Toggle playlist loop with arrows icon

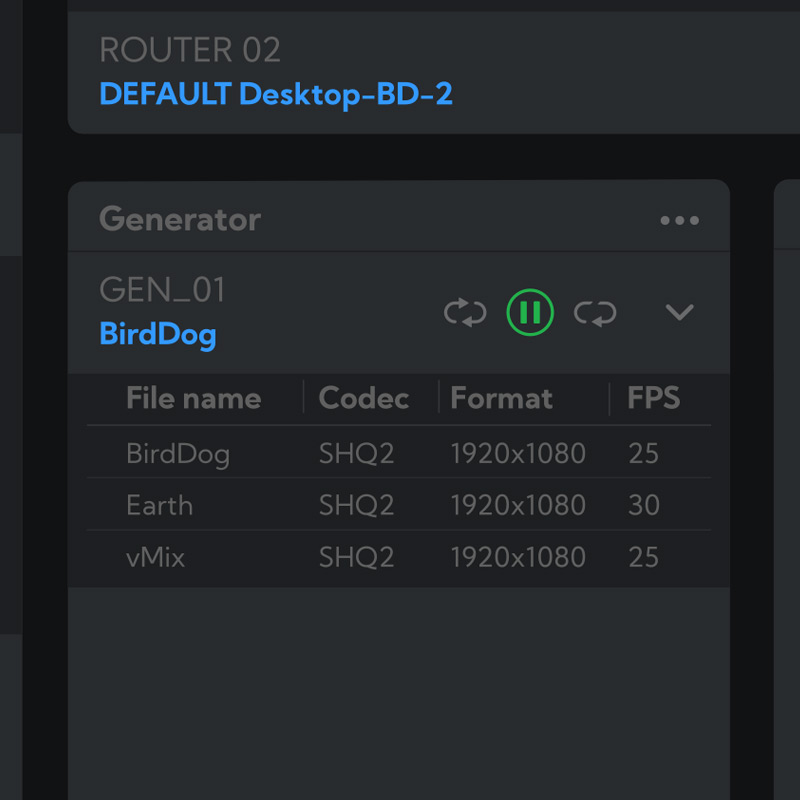[465, 312]
